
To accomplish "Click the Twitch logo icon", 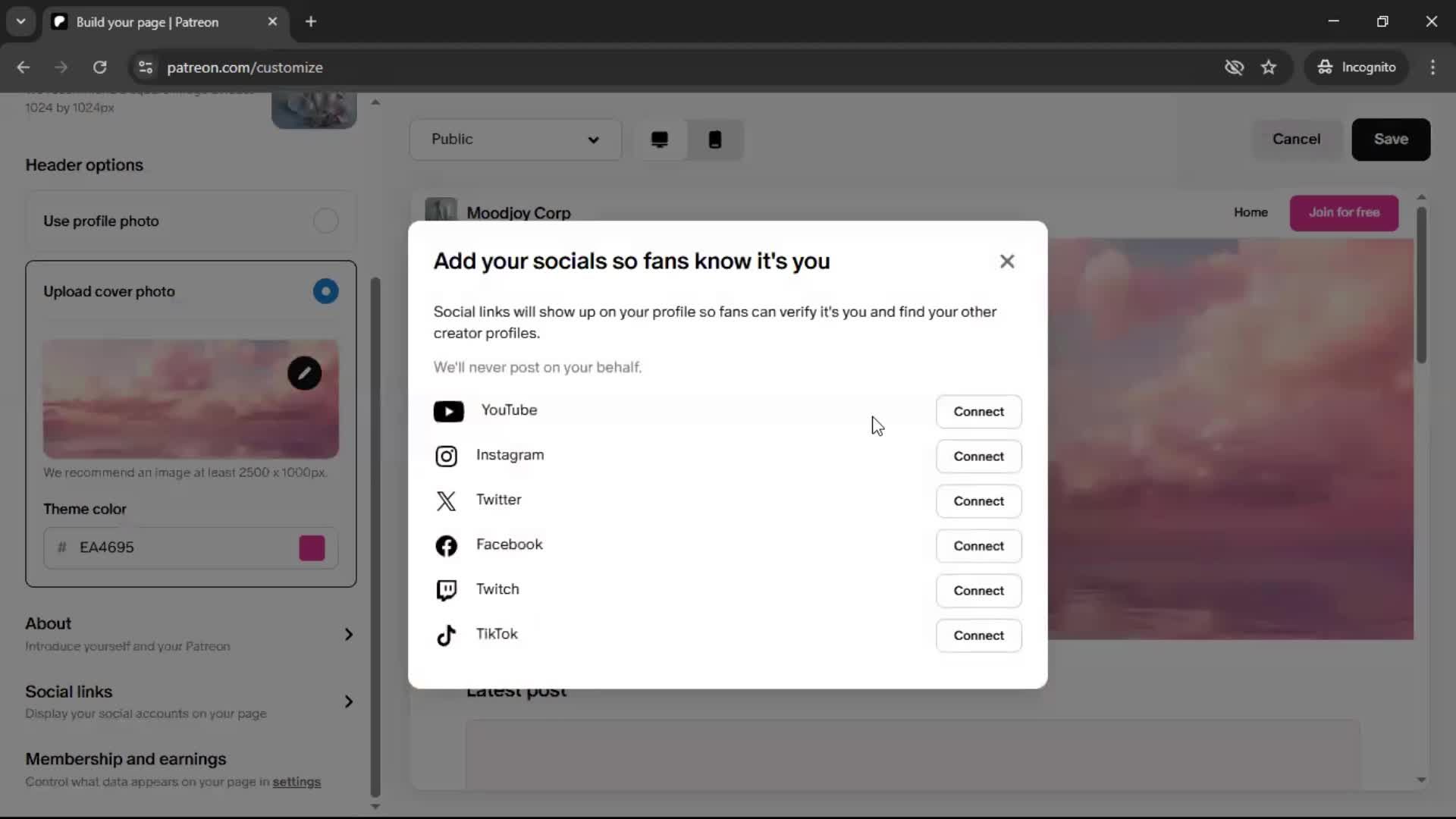I will click(x=446, y=590).
